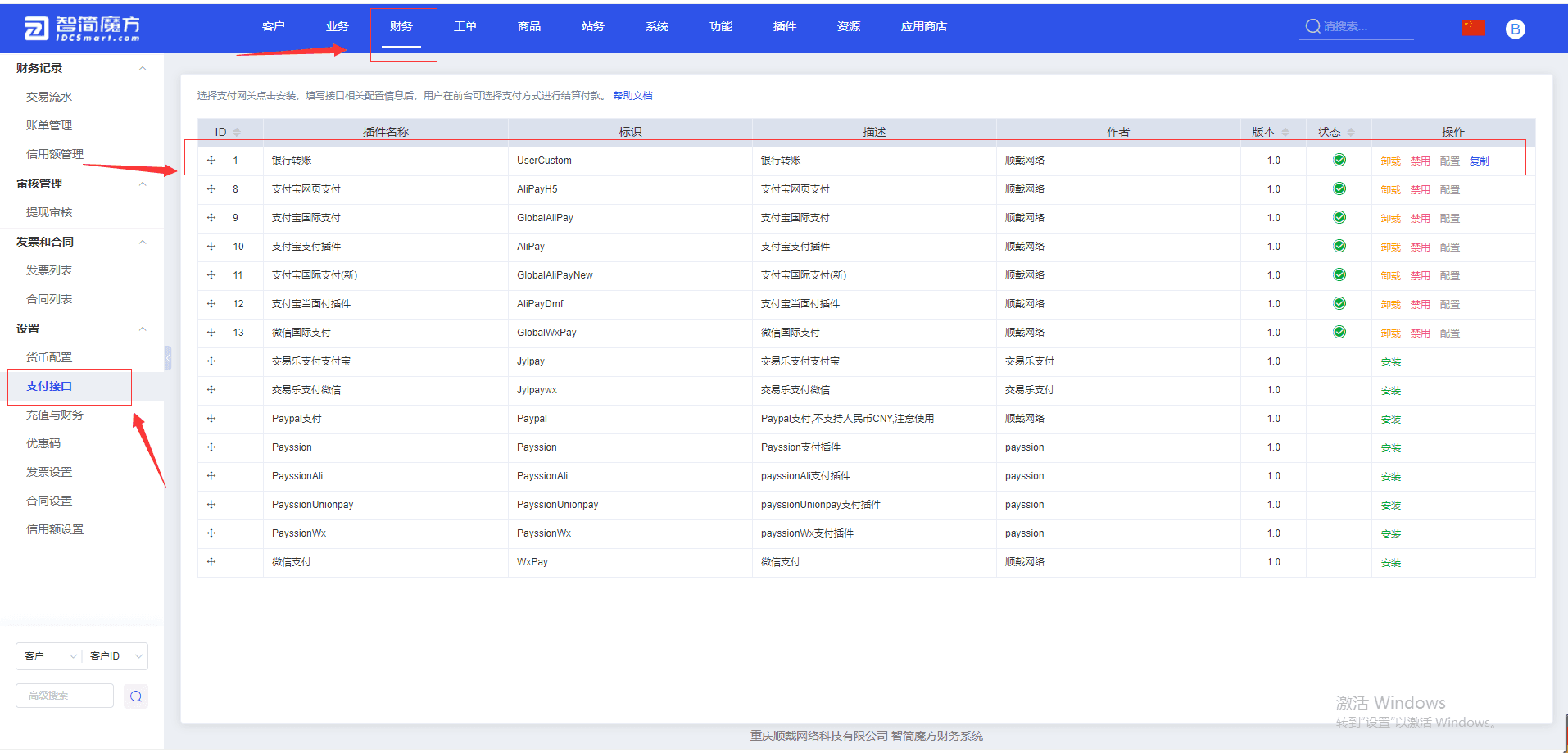
Task: Open the 客户 dropdown at sidebar bottom
Action: 48,656
